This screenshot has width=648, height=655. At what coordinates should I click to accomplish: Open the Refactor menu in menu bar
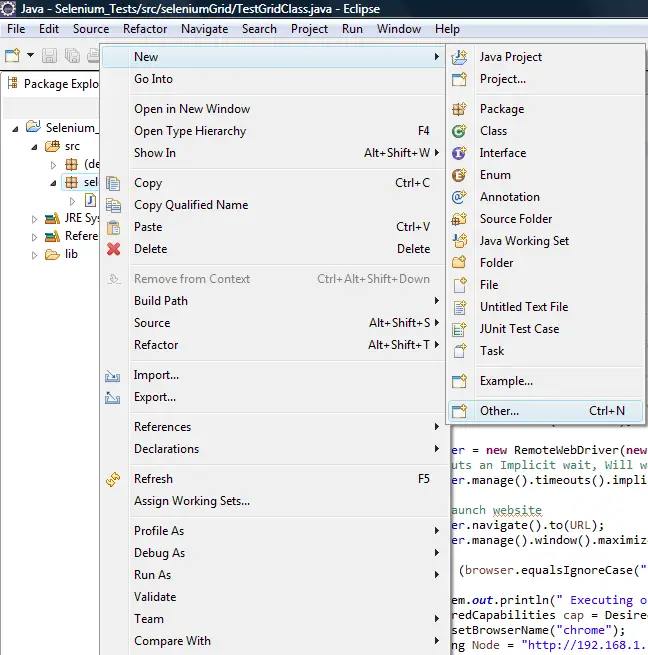pos(145,29)
